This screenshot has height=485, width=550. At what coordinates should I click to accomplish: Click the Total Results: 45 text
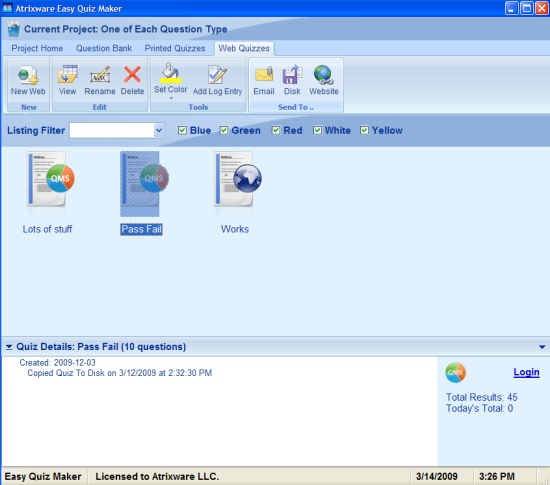click(x=482, y=397)
